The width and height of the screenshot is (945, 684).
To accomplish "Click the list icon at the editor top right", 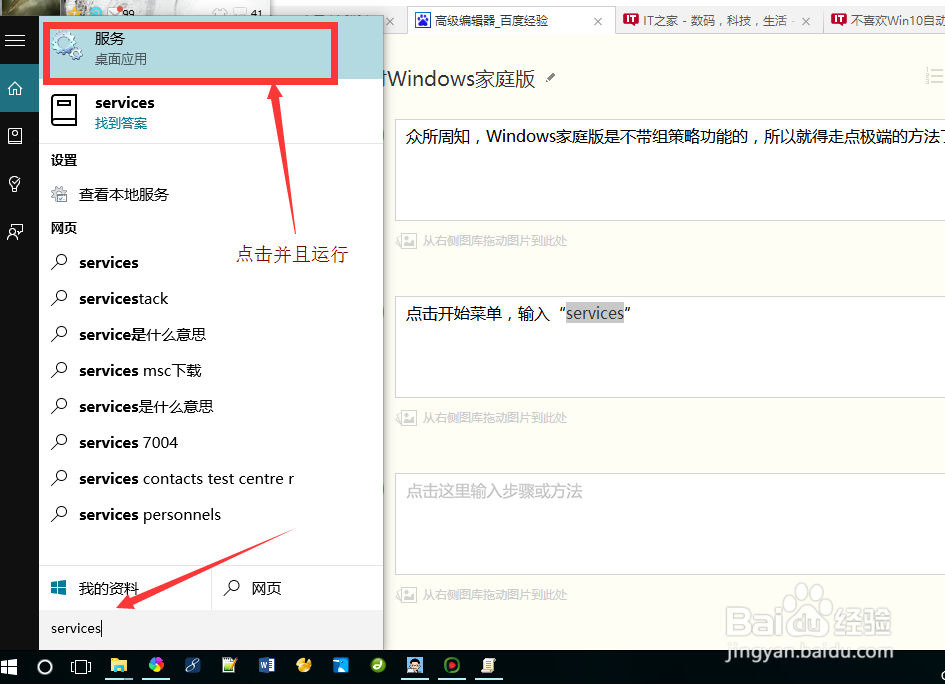I will pyautogui.click(x=934, y=74).
